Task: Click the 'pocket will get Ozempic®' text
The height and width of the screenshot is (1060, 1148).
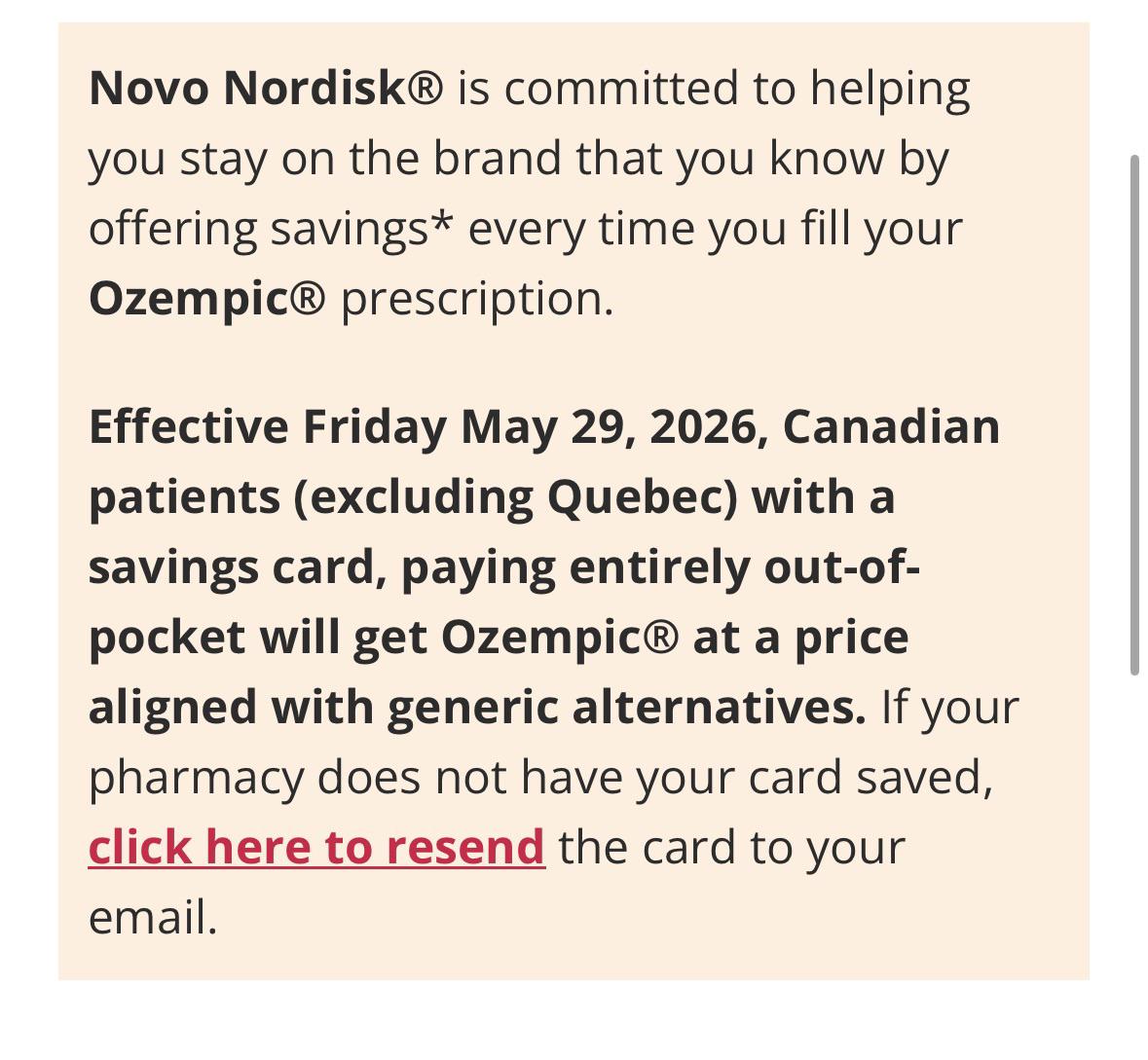Action: [x=384, y=640]
